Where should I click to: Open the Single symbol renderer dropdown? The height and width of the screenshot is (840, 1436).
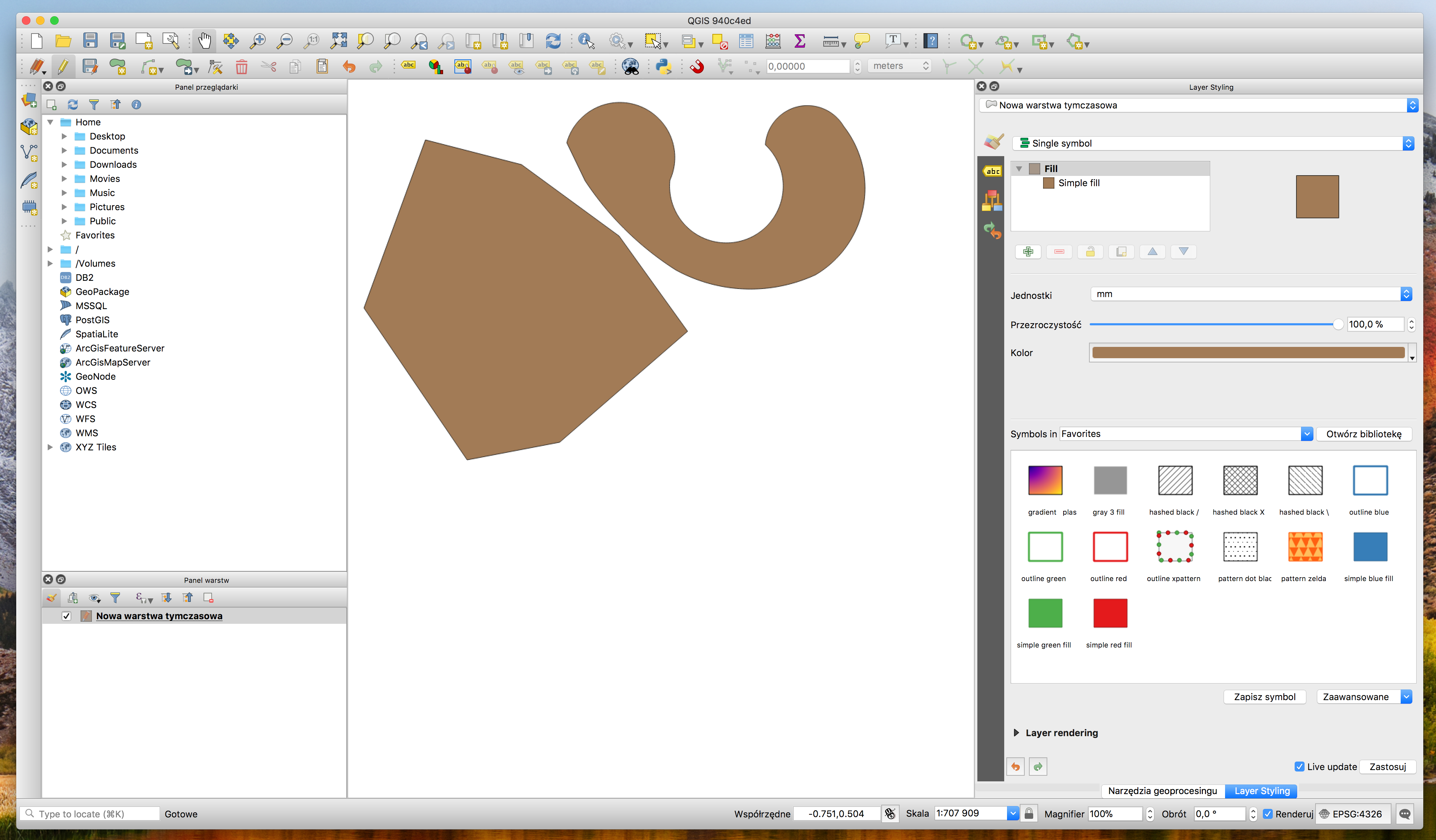(1212, 143)
